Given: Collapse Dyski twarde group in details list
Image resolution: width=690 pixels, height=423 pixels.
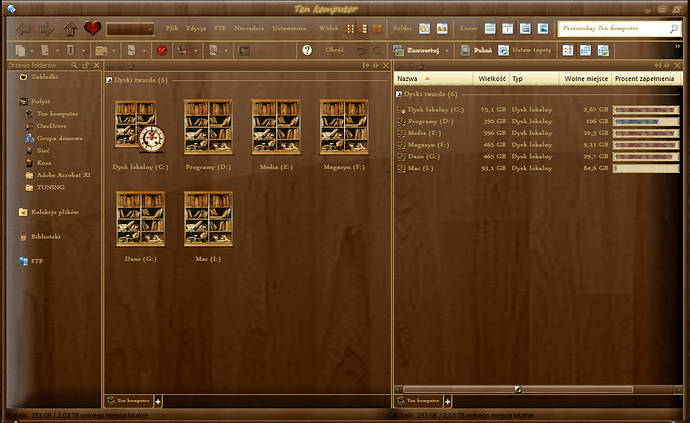Looking at the screenshot, I should coord(398,93).
